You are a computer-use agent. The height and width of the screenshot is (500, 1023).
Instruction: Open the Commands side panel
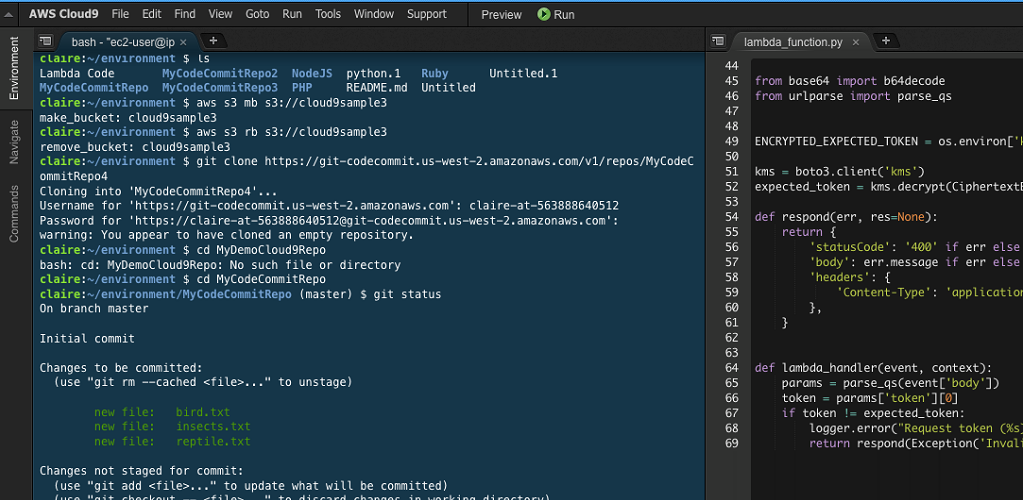coord(14,213)
